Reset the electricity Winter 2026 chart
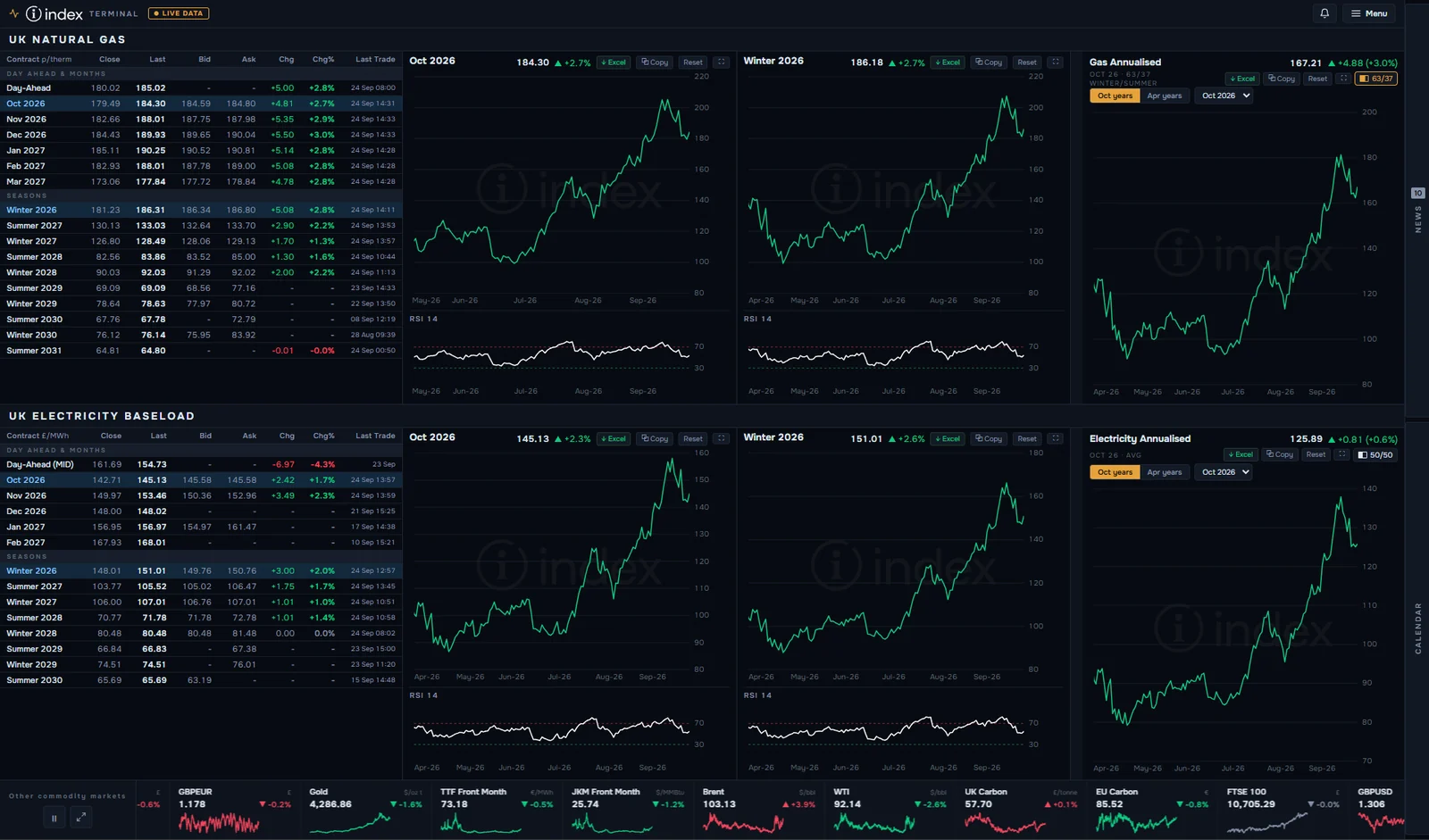The image size is (1429, 840). pos(1027,439)
